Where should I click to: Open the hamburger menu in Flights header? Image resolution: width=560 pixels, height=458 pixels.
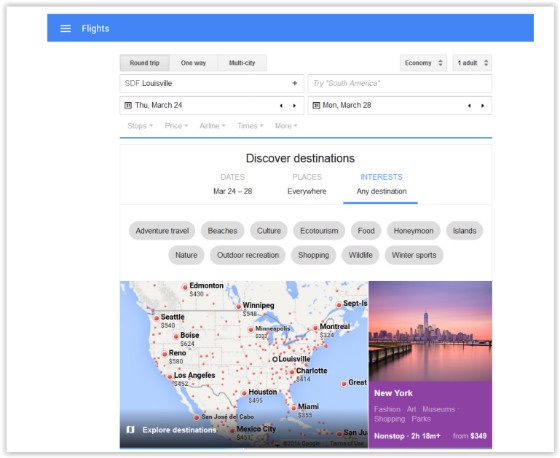(65, 29)
